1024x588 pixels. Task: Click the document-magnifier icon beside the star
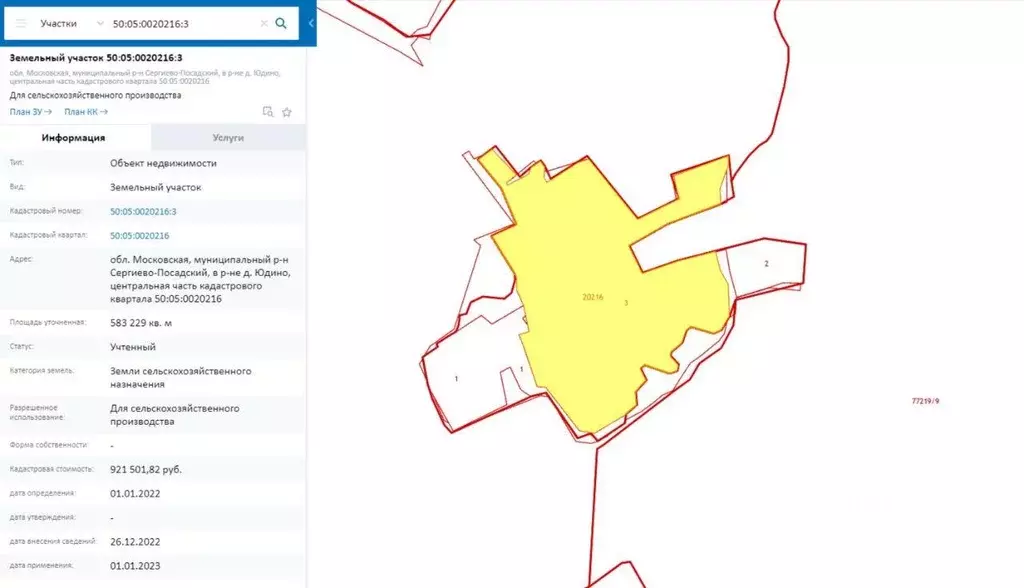267,112
